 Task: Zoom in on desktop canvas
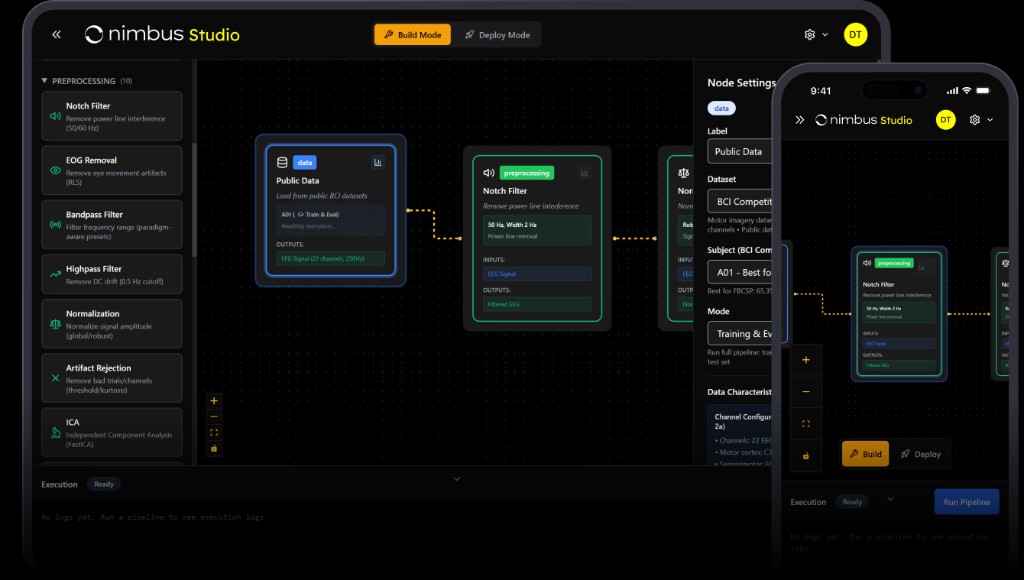(214, 401)
